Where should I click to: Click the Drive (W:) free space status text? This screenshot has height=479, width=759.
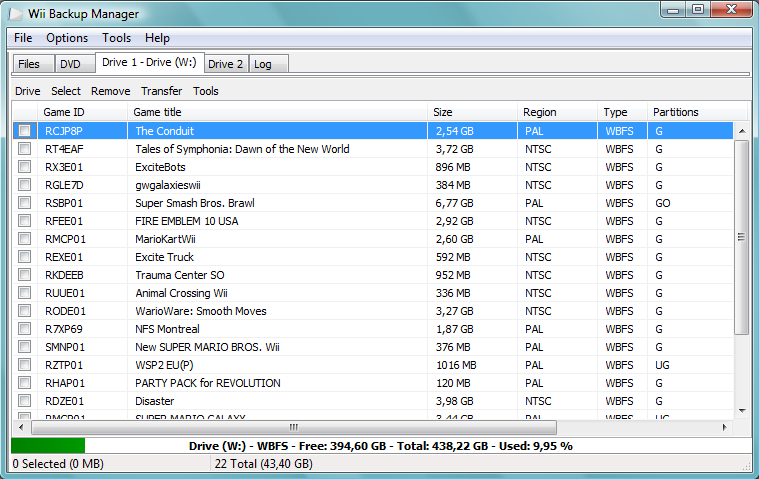(380, 446)
